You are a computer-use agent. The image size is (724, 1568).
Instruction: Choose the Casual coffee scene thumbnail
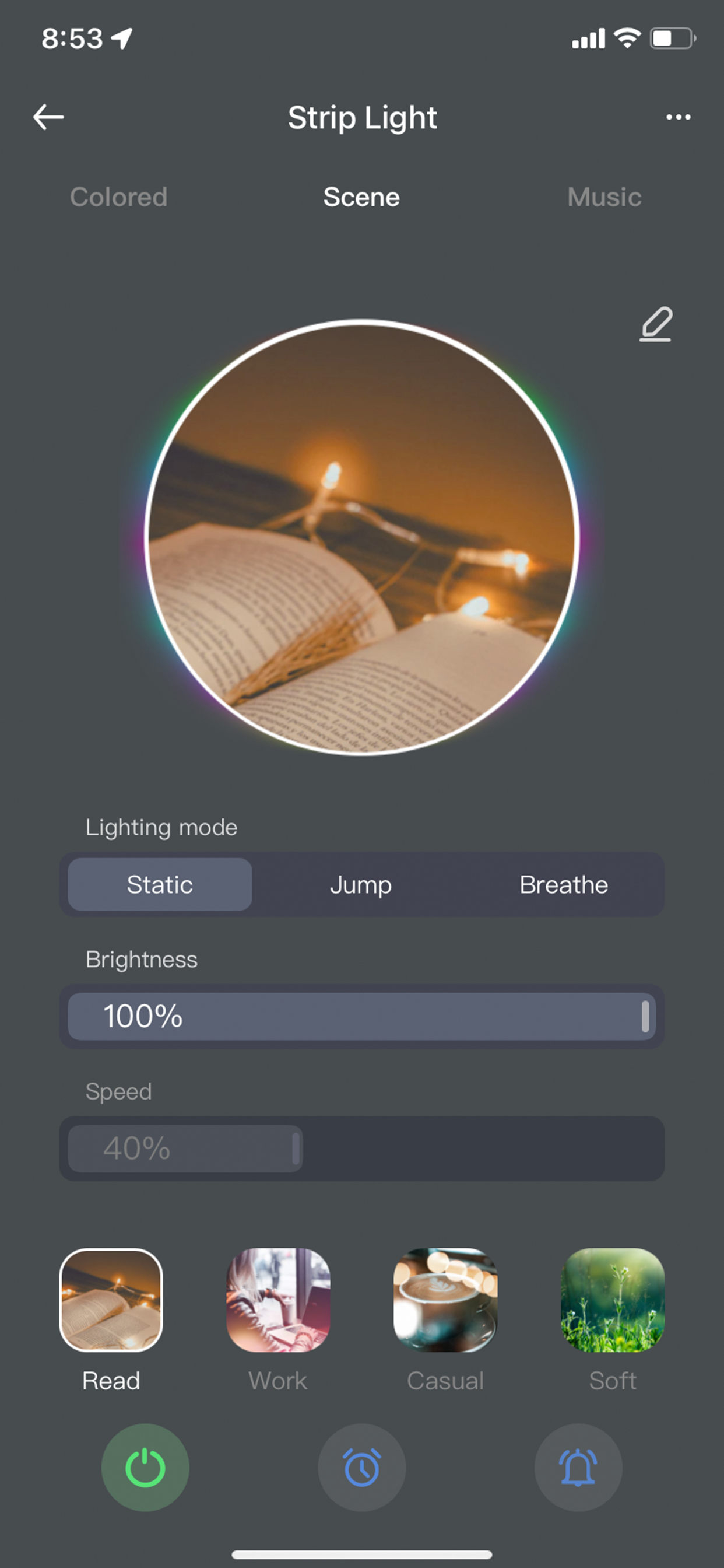coord(445,1300)
